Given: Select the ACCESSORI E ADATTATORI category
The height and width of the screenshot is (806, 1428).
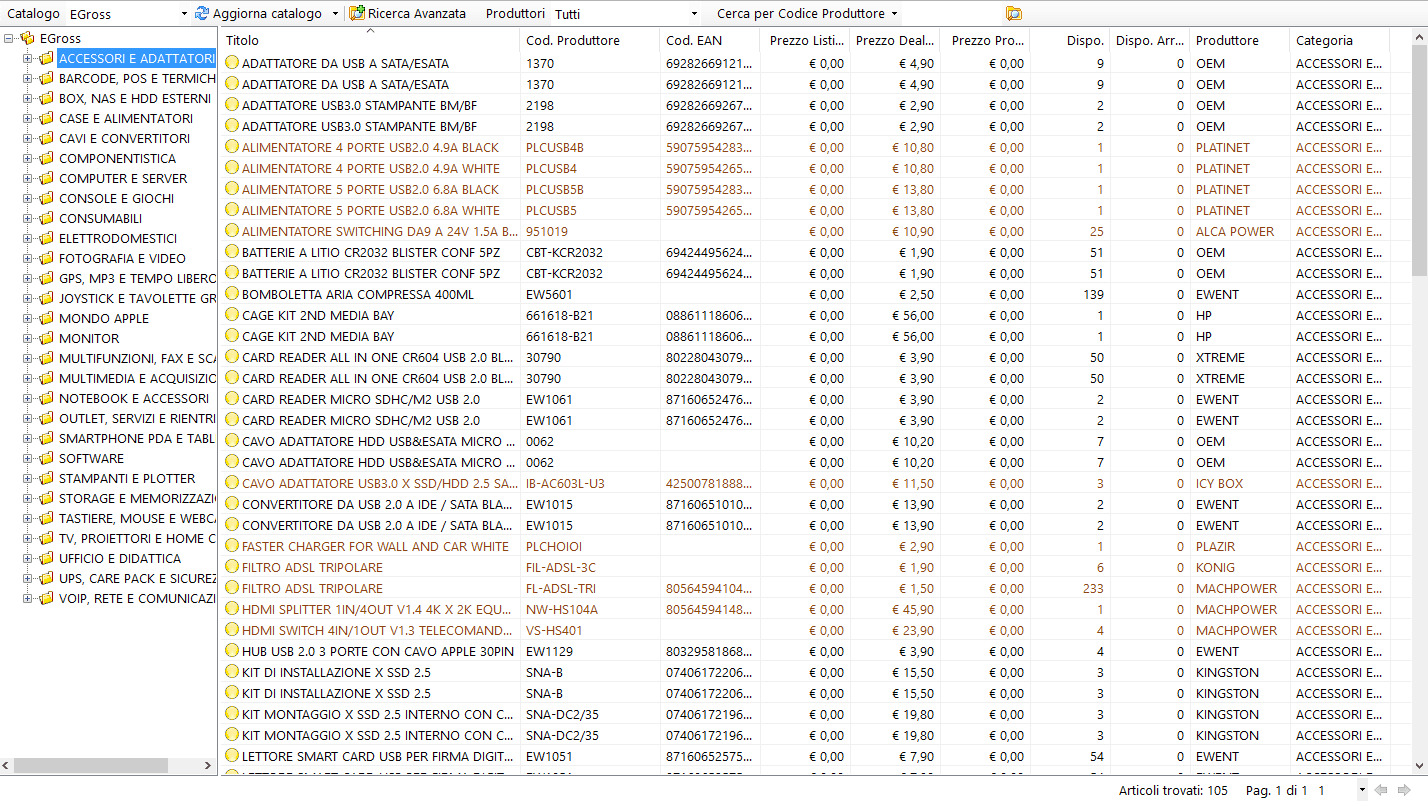Looking at the screenshot, I should (137, 58).
